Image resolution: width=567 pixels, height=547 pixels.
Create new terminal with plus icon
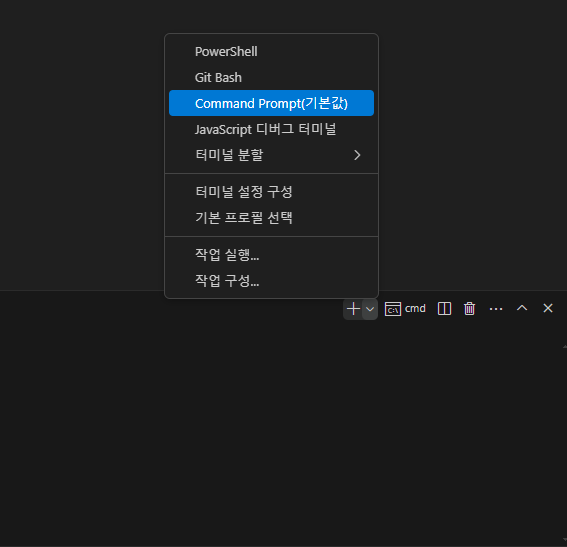pyautogui.click(x=353, y=309)
